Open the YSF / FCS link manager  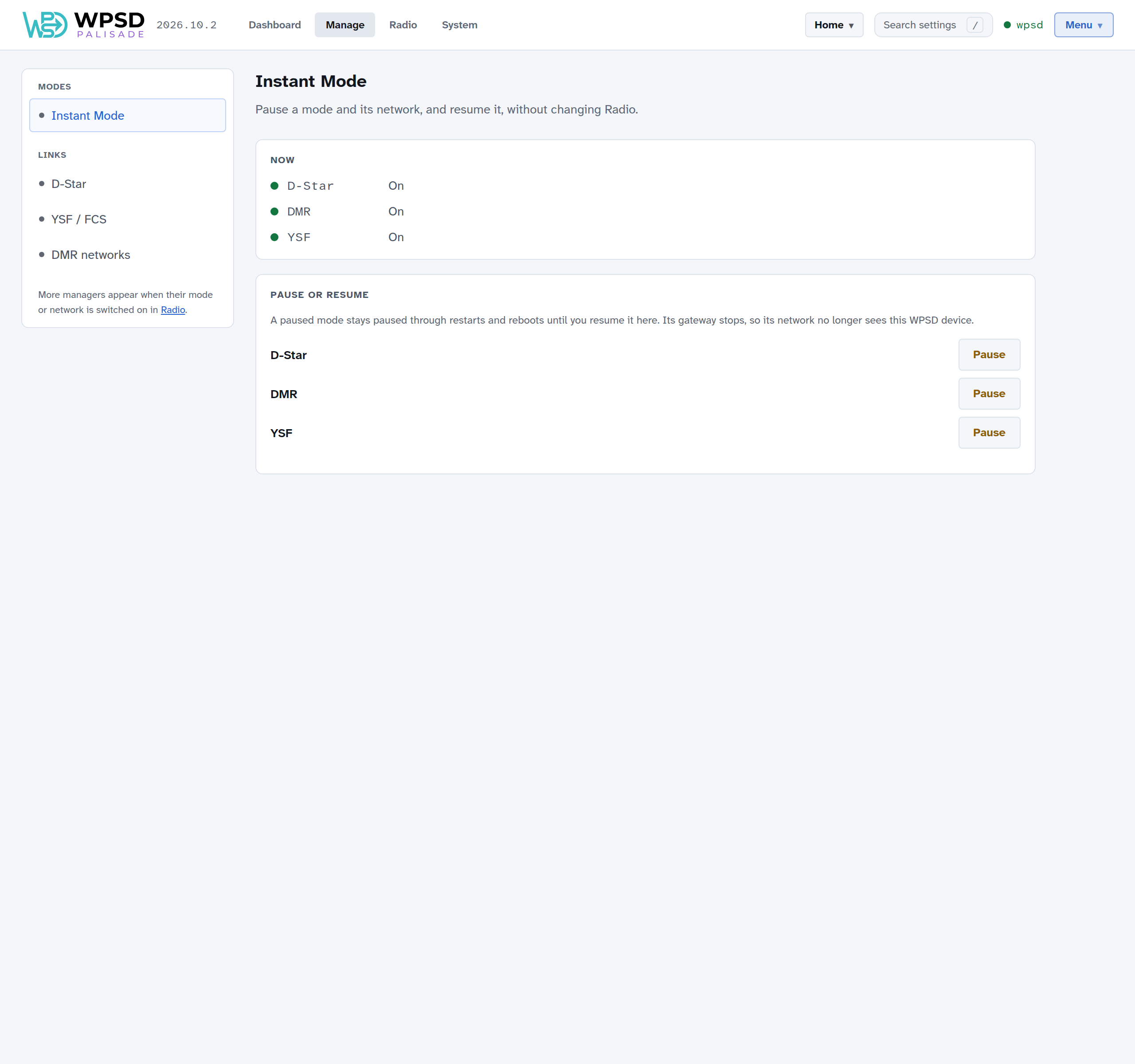point(127,219)
